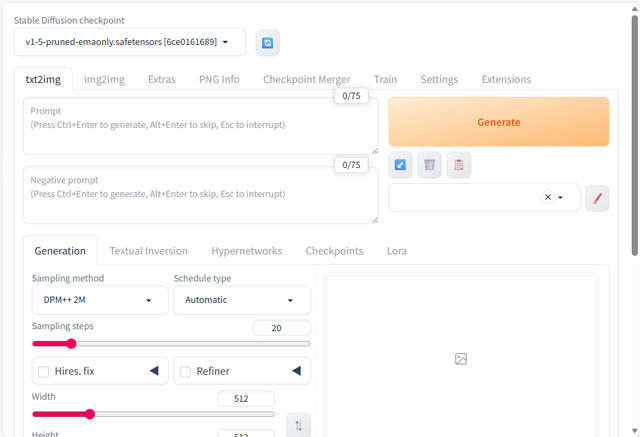Click the image placeholder in output gallery
This screenshot has height=437, width=640.
461,359
